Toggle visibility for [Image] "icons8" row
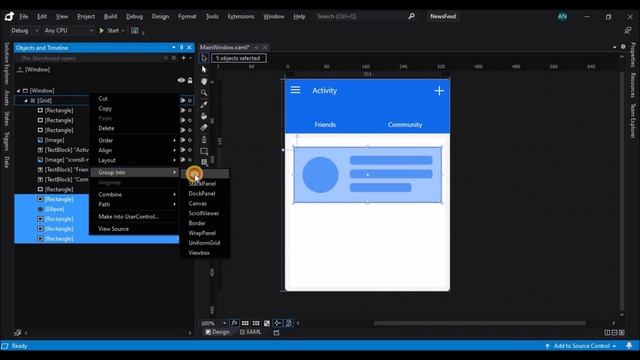The image size is (640, 360). click(x=182, y=160)
